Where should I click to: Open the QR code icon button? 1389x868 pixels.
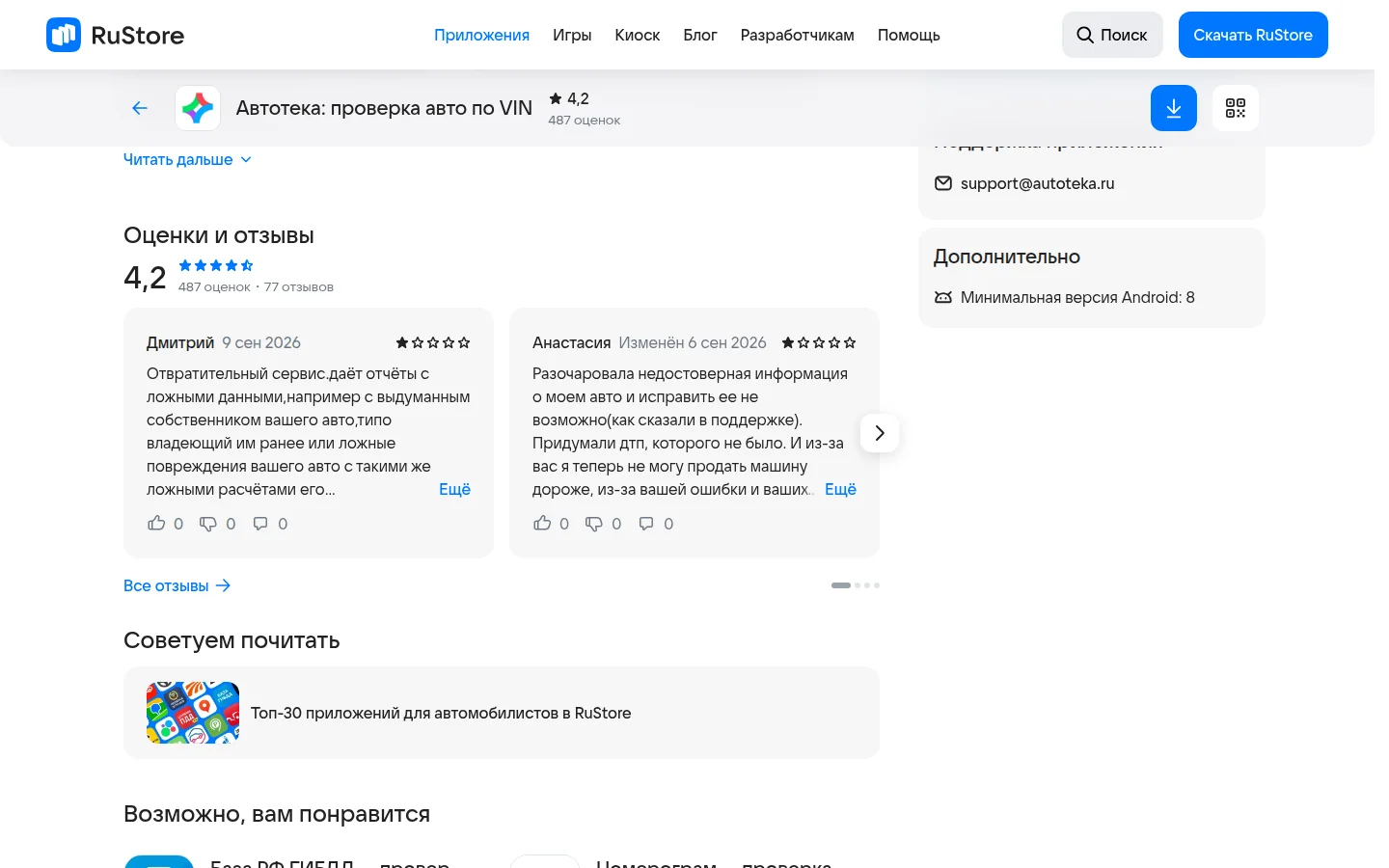(x=1236, y=108)
